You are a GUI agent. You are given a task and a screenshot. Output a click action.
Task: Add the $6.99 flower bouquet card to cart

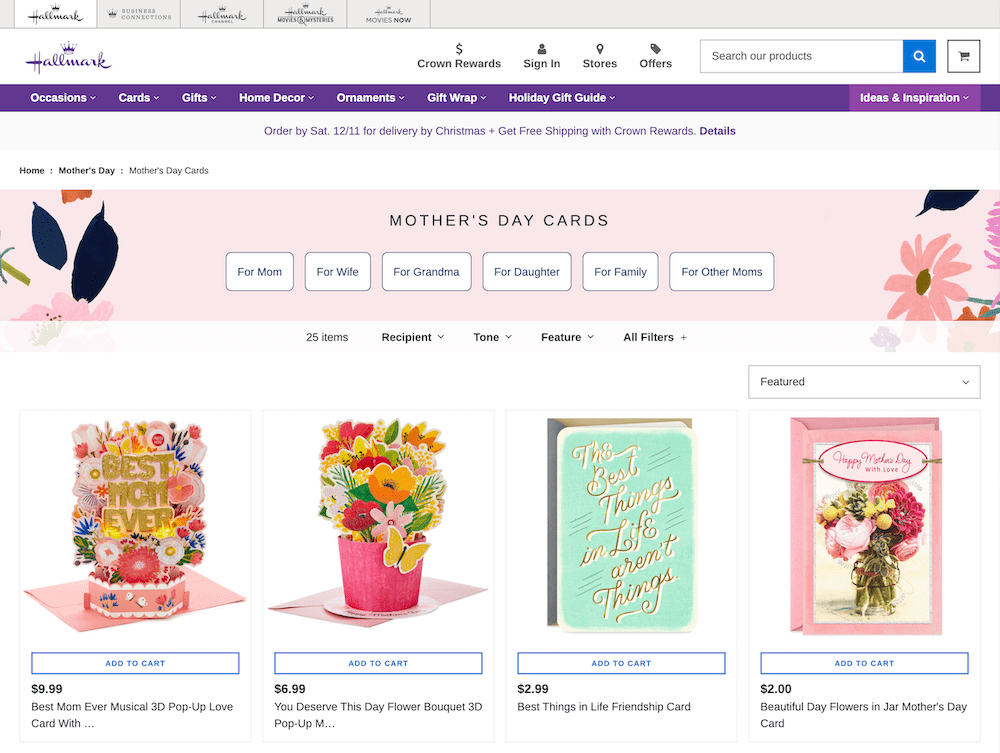[378, 663]
